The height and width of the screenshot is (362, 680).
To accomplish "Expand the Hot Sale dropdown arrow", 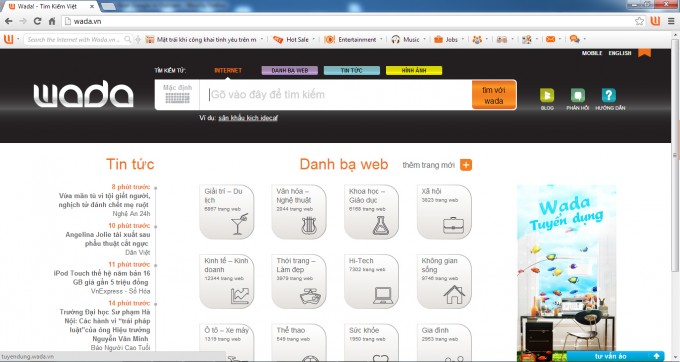I will 314,39.
